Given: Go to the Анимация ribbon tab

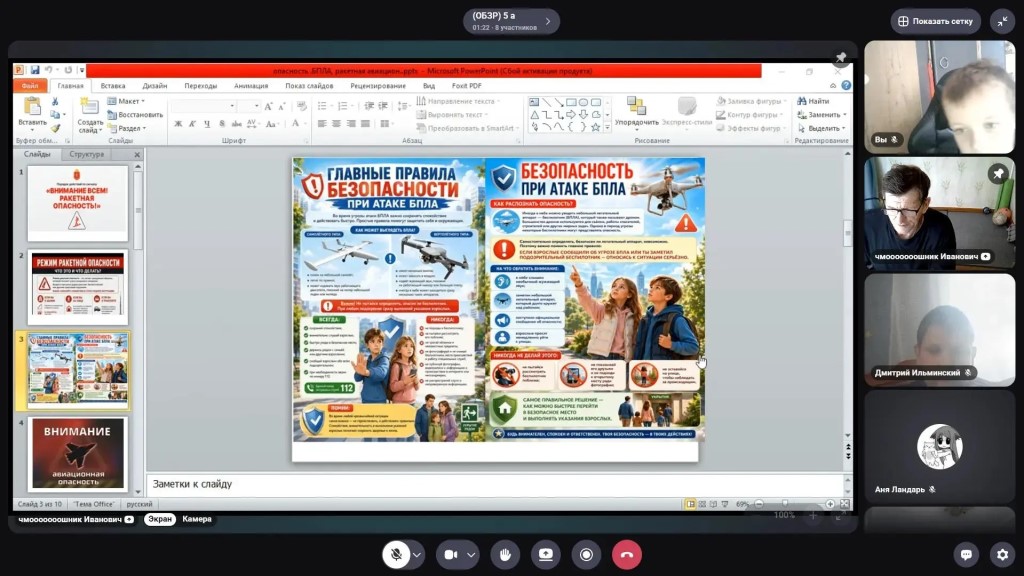Looking at the screenshot, I should [251, 86].
